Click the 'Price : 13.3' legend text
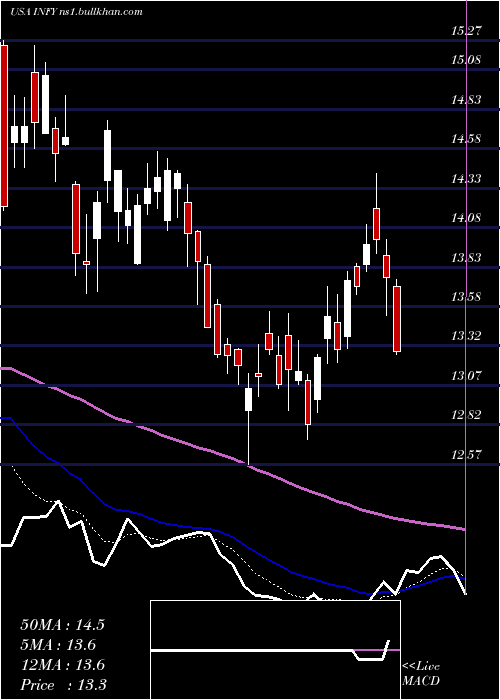The height and width of the screenshot is (700, 500). (x=63, y=685)
